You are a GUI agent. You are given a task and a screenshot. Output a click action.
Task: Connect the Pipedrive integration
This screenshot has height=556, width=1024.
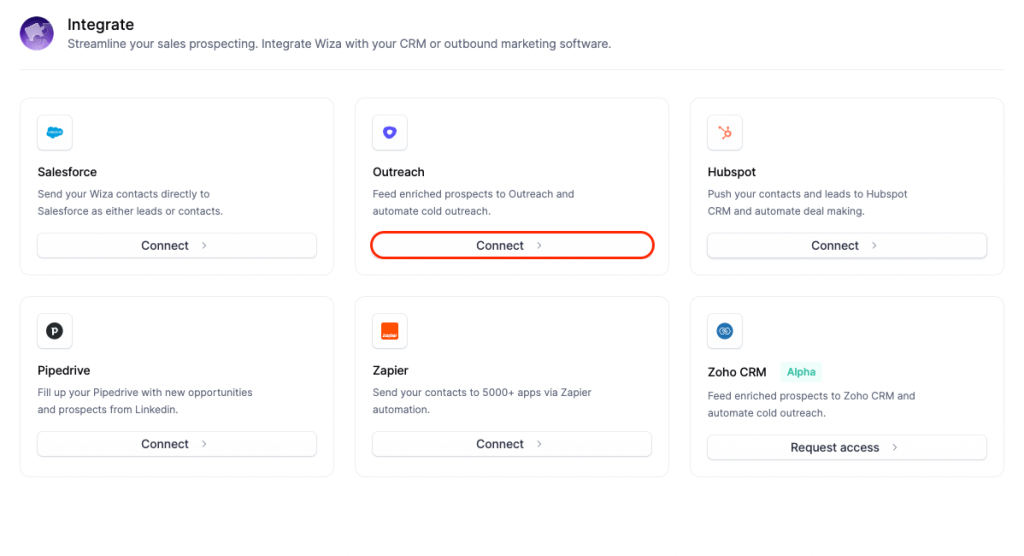pos(177,444)
